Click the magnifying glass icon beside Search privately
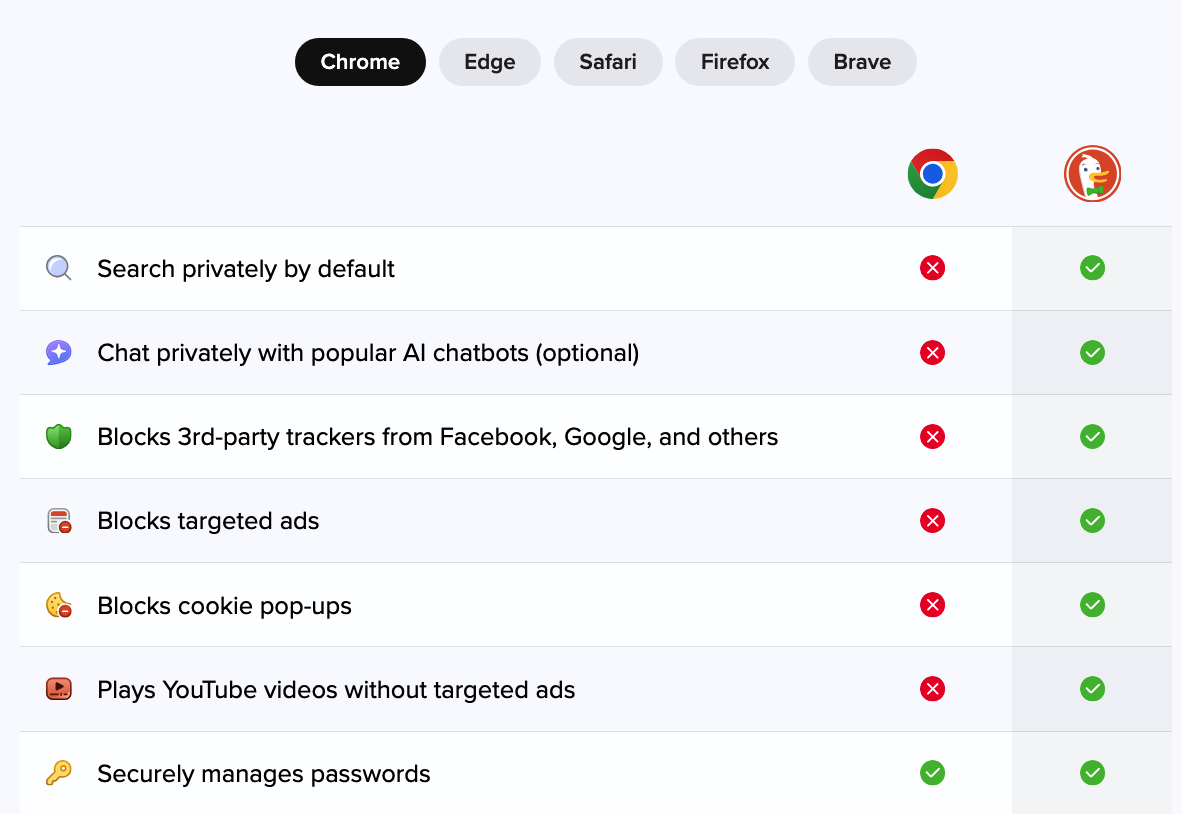The image size is (1182, 814). pyautogui.click(x=59, y=268)
